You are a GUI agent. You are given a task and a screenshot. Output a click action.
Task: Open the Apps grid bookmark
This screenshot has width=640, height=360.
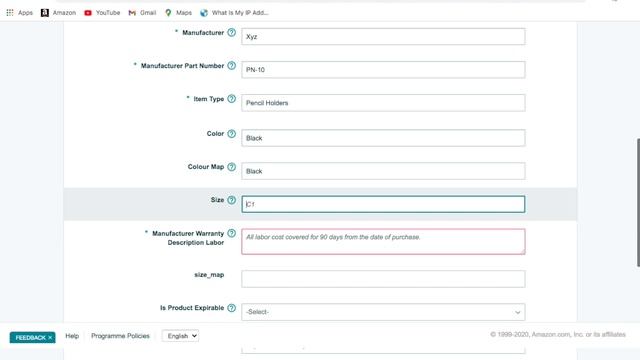[x=19, y=13]
